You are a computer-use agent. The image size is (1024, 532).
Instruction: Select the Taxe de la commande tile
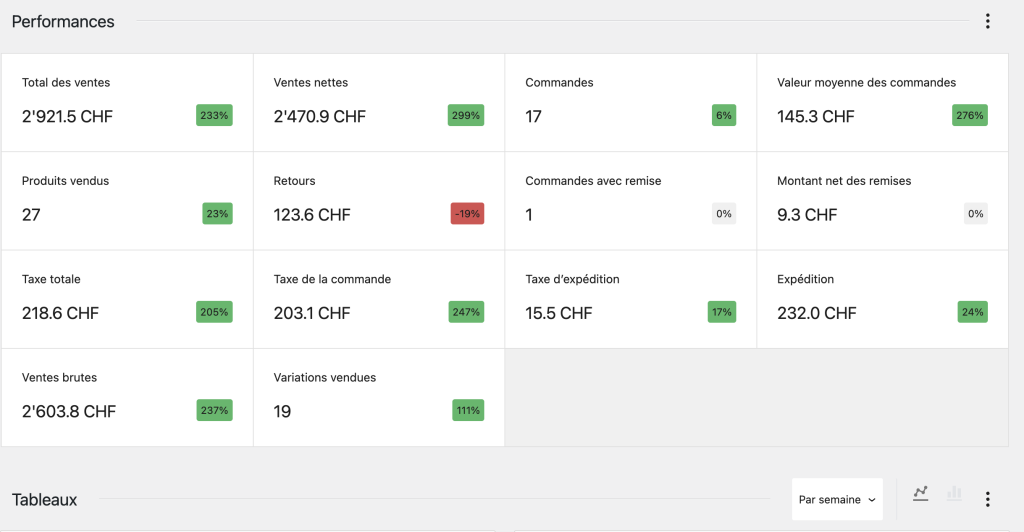(x=379, y=298)
